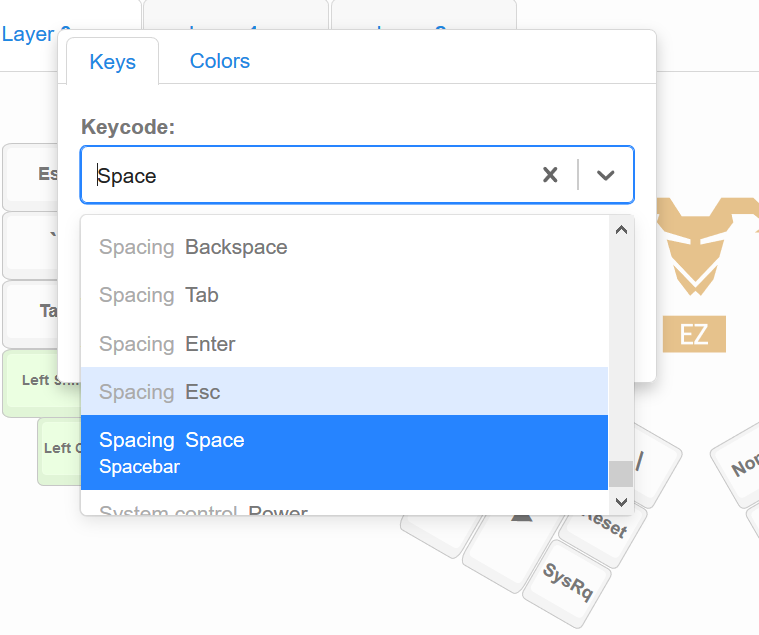
Task: Select the SysRq key on the keyboard
Action: pos(567,584)
